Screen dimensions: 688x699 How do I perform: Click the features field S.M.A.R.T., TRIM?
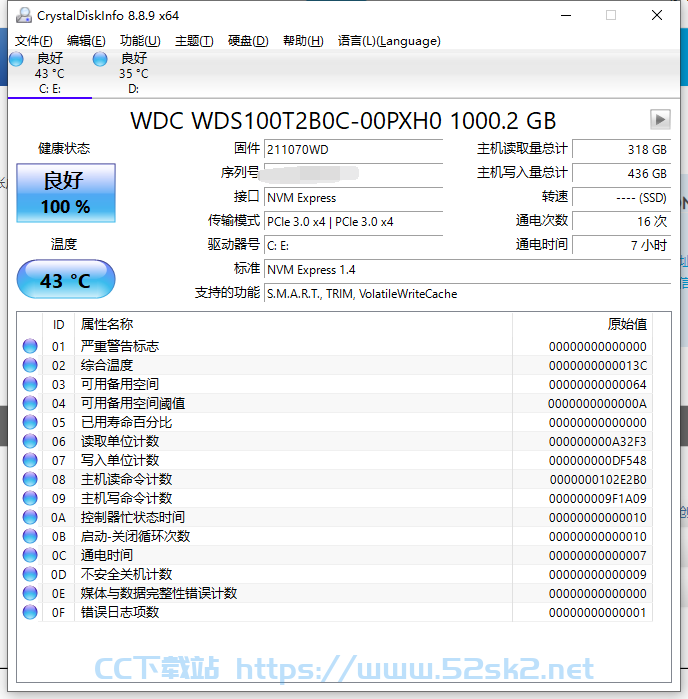click(x=467, y=294)
